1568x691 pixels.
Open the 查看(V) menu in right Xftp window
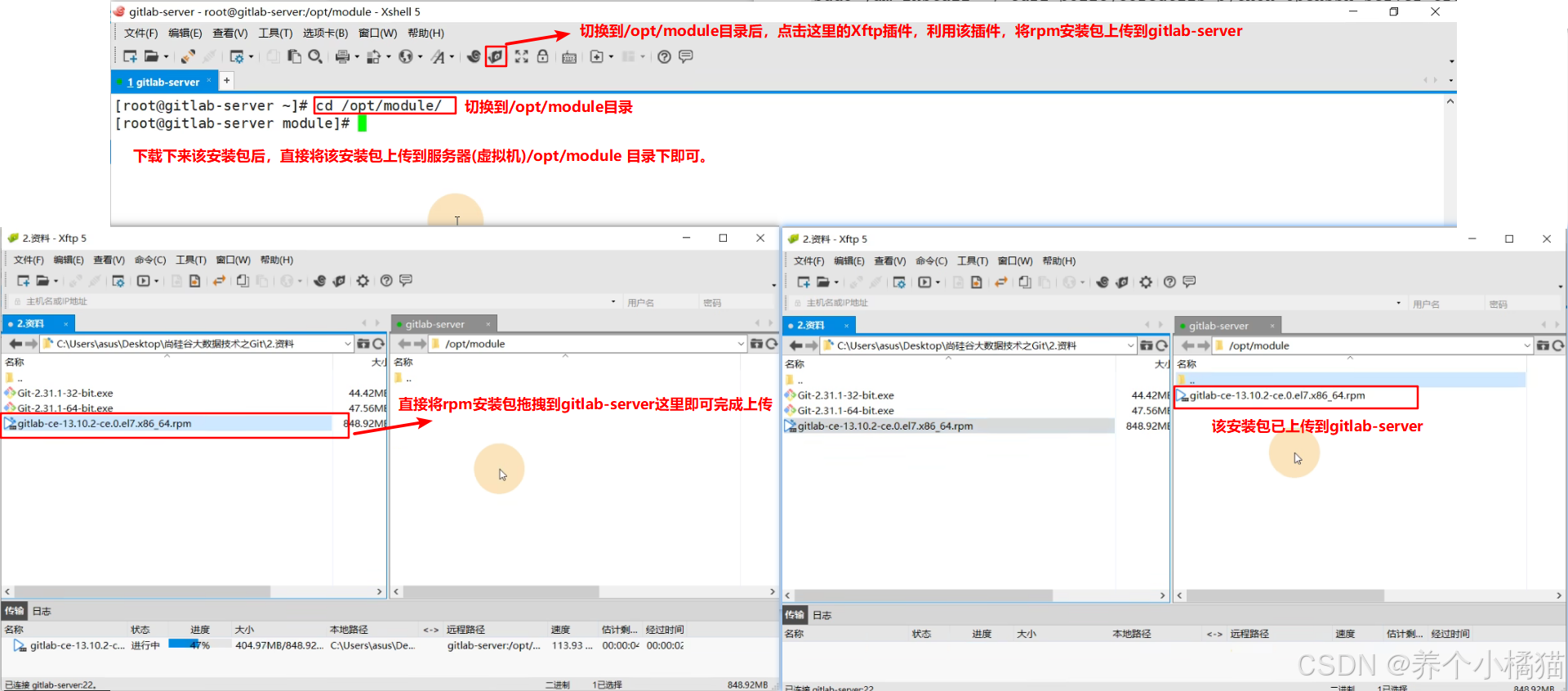pos(889,261)
